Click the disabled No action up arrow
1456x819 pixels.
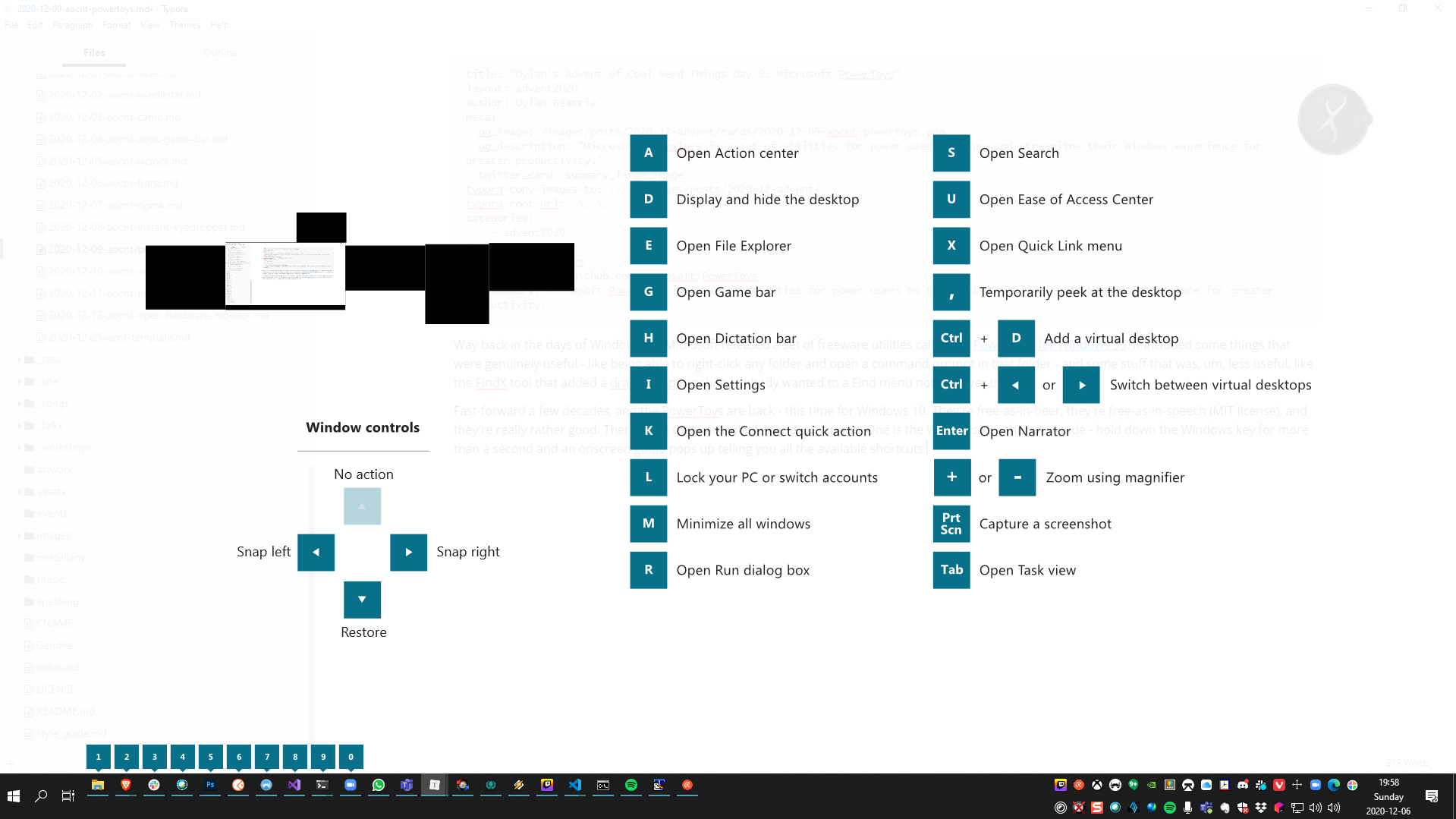[x=362, y=506]
